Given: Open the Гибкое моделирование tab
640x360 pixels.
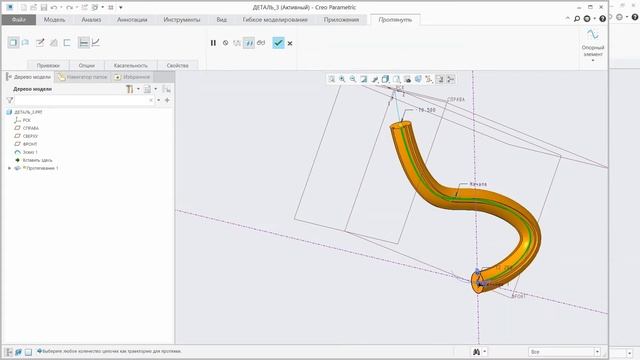Looking at the screenshot, I should (275, 20).
